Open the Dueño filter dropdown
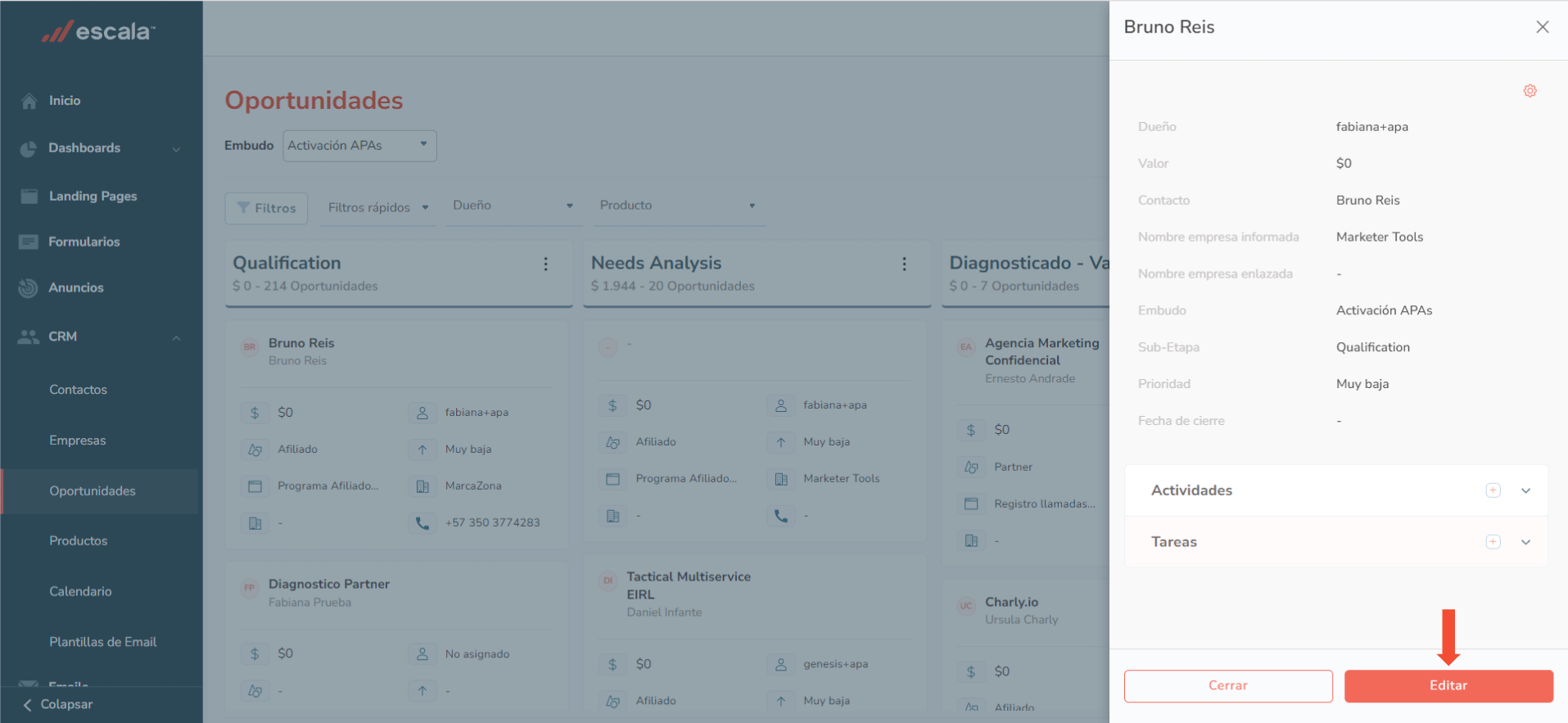The height and width of the screenshot is (723, 1568). (513, 206)
